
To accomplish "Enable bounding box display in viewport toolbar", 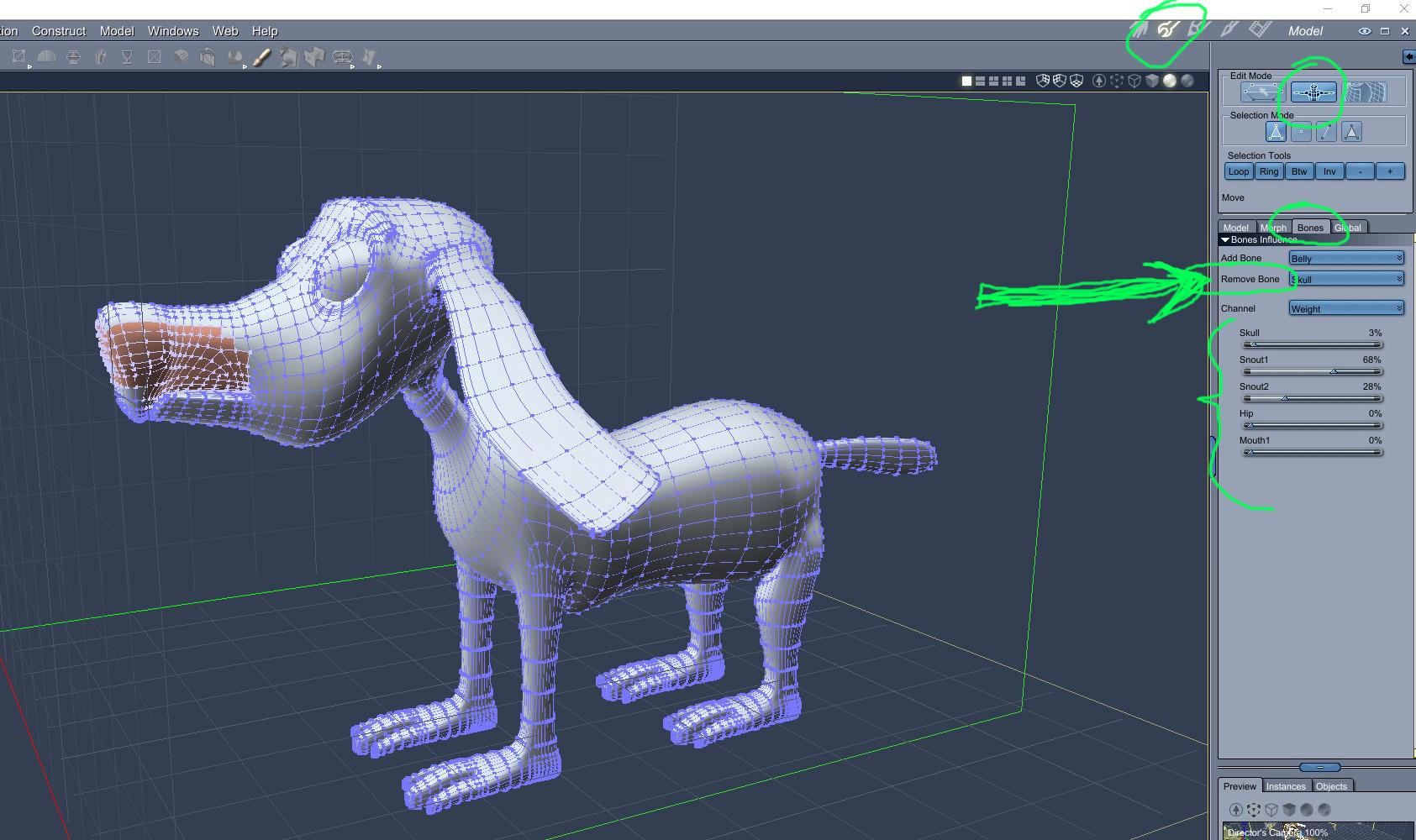I will pyautogui.click(x=1117, y=81).
